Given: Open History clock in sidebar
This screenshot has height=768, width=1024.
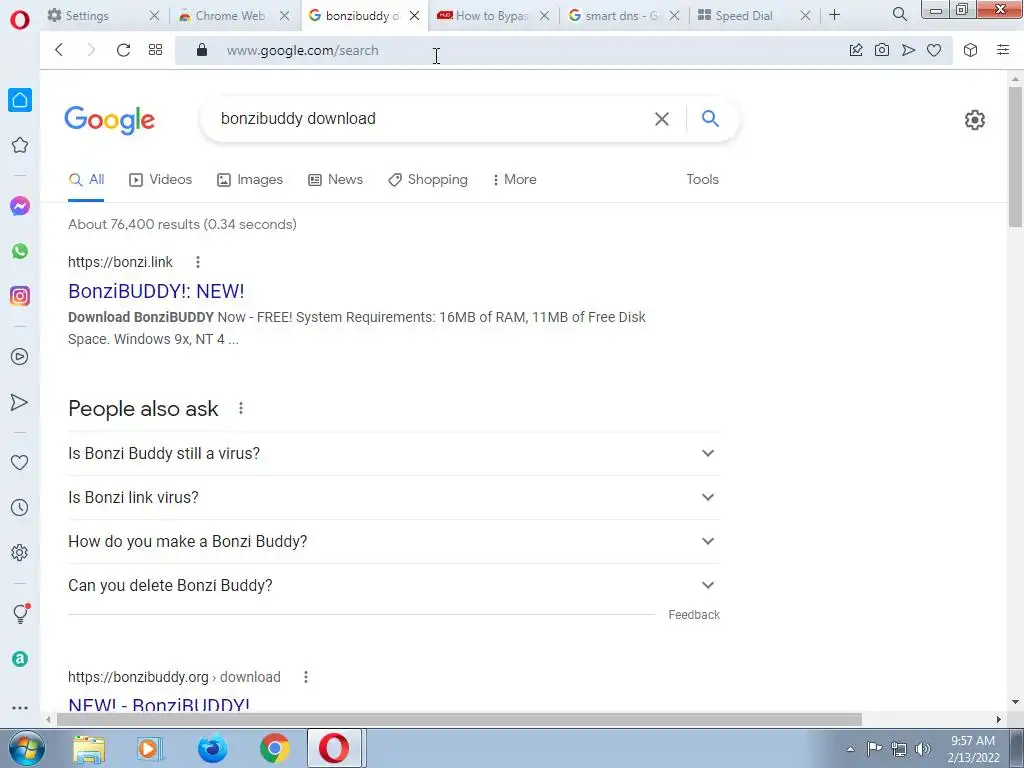Looking at the screenshot, I should [20, 507].
